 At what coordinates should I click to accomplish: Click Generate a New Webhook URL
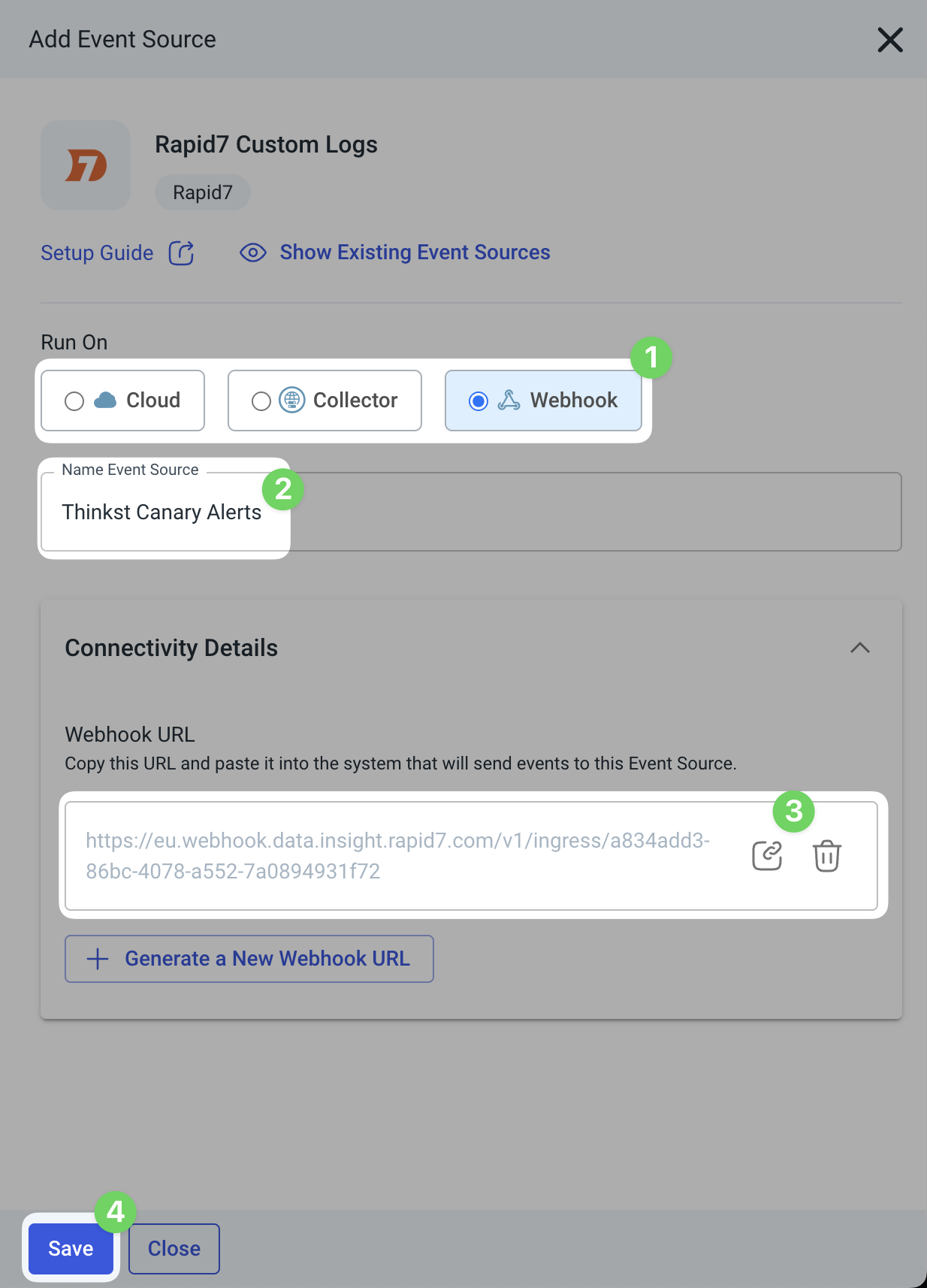point(249,959)
